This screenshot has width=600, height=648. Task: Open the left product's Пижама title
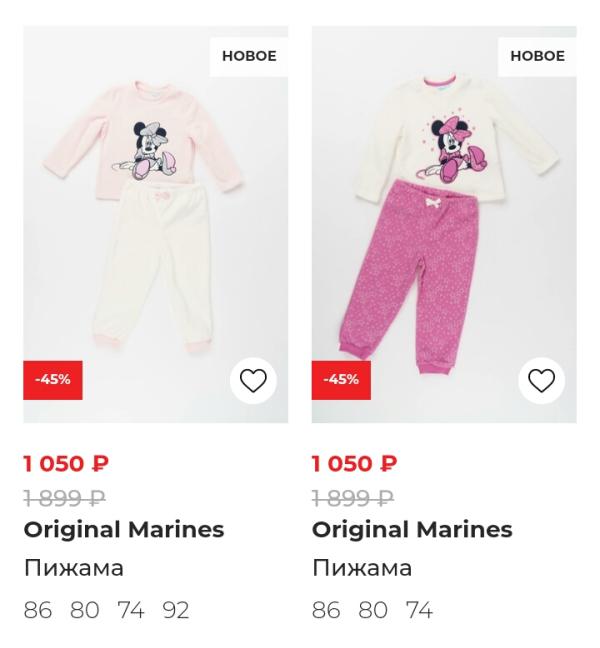(x=74, y=568)
